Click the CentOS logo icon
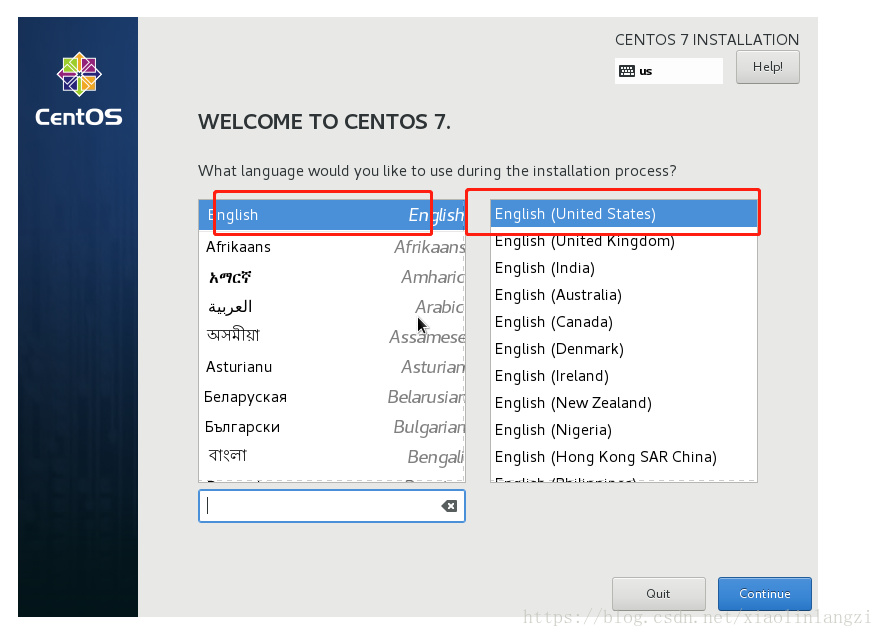The image size is (885, 637). 79,75
